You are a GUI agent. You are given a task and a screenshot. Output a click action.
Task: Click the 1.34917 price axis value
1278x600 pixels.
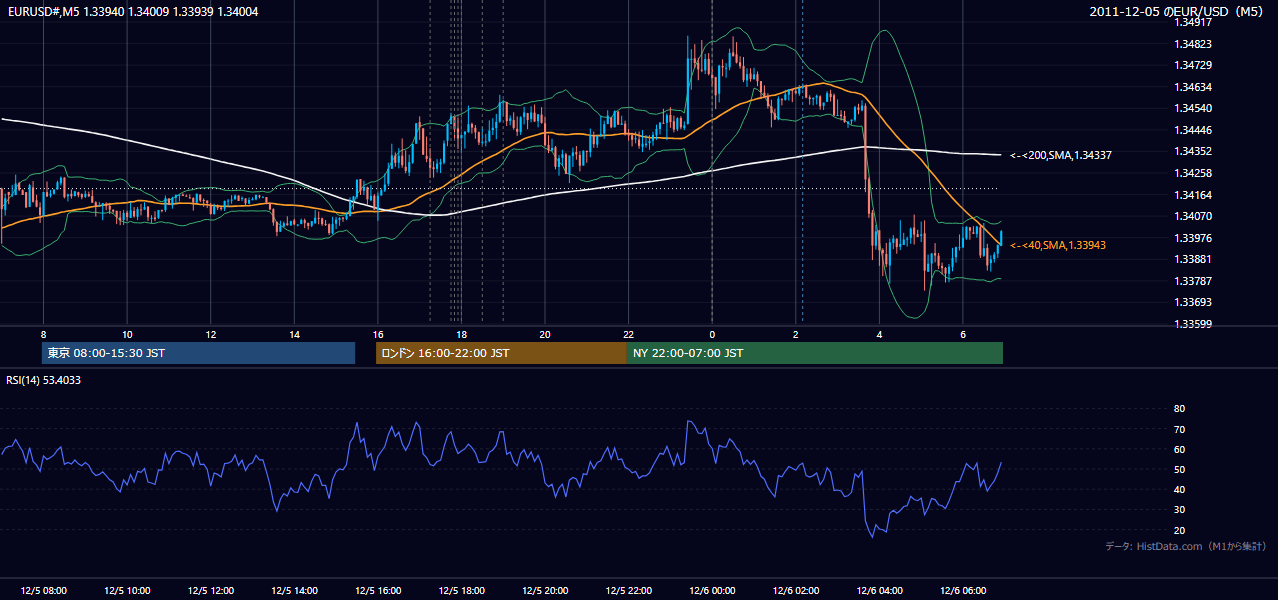[1193, 23]
